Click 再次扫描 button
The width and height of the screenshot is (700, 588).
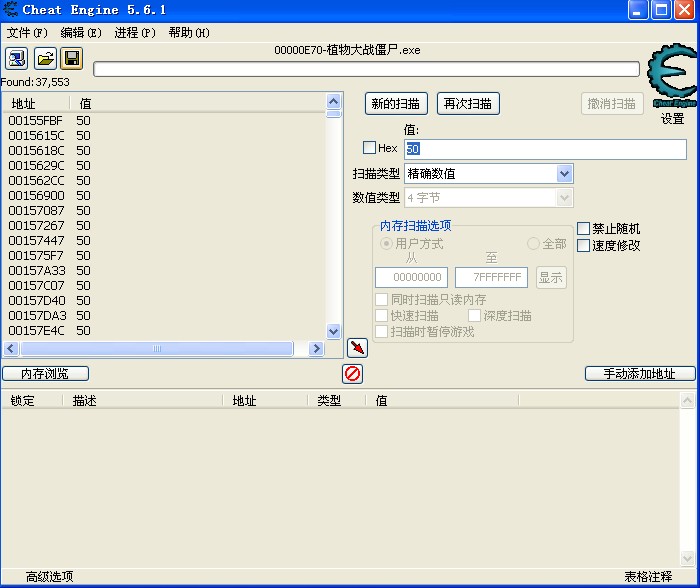pos(468,104)
